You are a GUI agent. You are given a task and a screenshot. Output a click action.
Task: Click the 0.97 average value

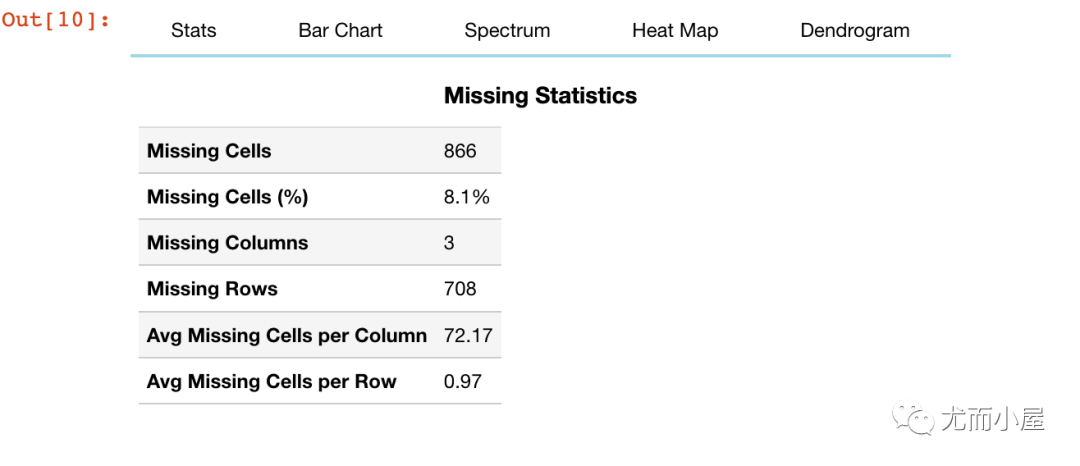click(463, 381)
